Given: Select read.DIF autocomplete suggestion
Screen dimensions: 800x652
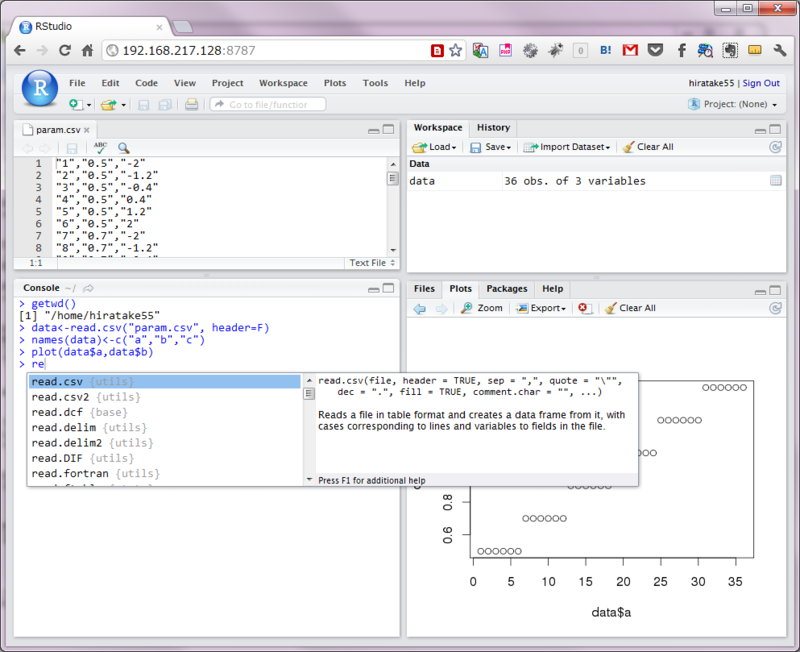Looking at the screenshot, I should (x=165, y=458).
